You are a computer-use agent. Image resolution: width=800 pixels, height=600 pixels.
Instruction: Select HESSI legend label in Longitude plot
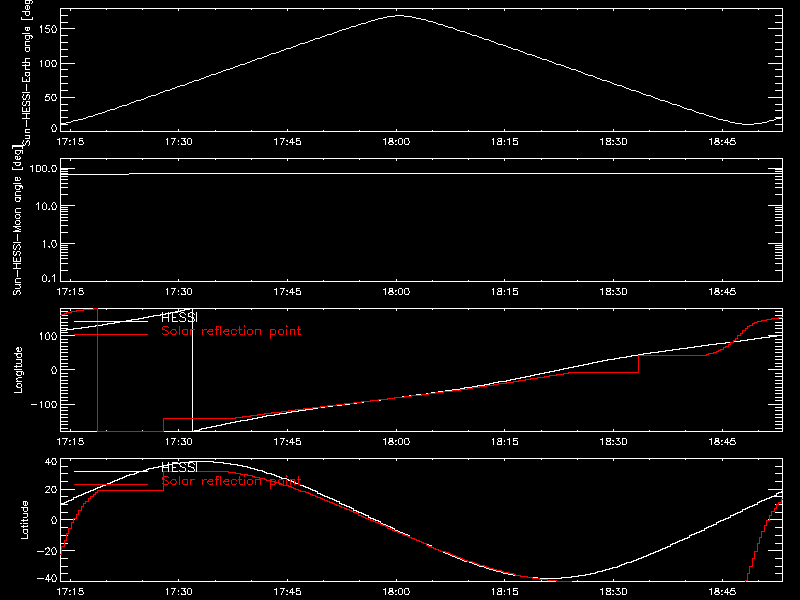point(180,317)
